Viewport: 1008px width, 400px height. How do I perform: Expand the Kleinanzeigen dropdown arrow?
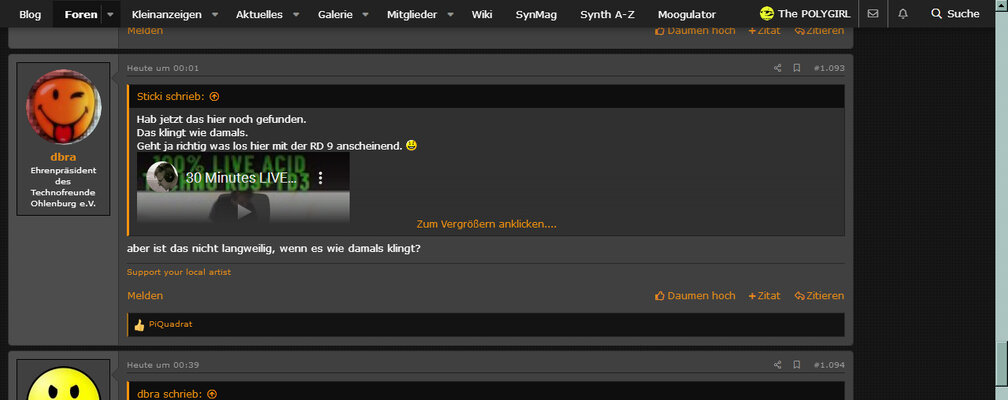(x=215, y=14)
